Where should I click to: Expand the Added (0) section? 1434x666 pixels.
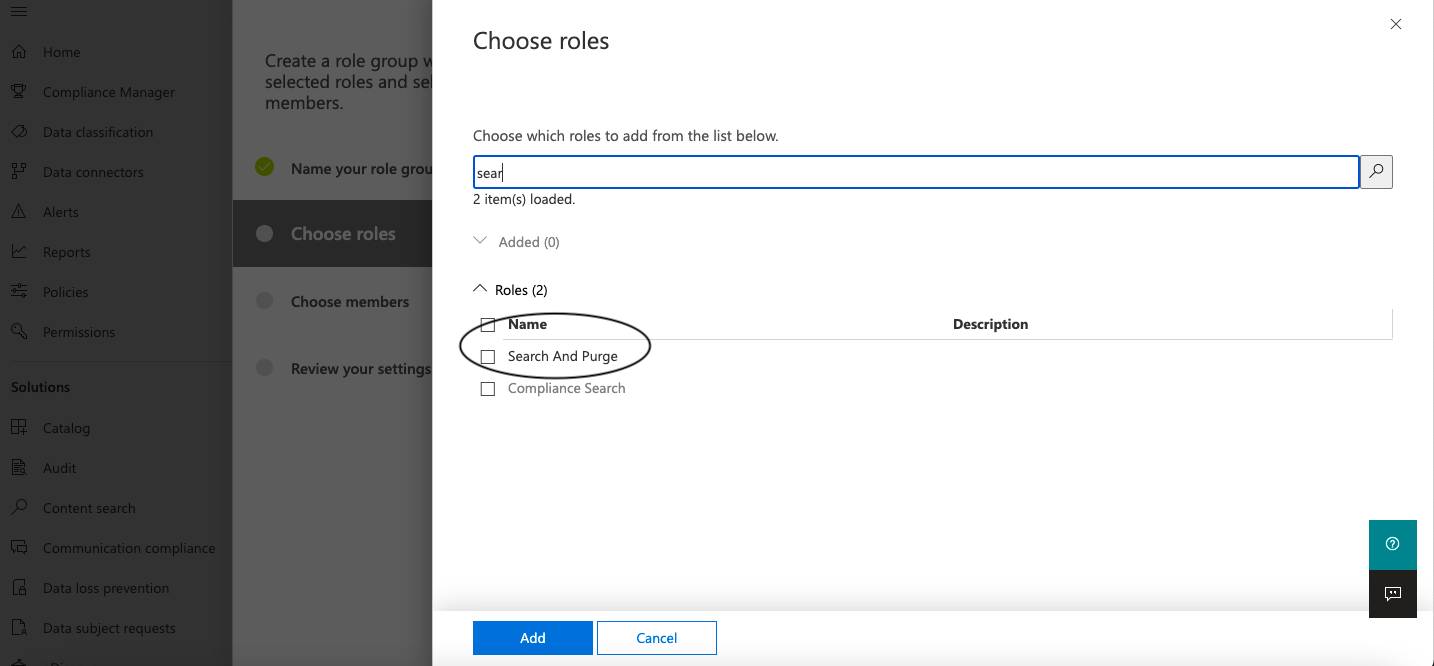point(481,242)
